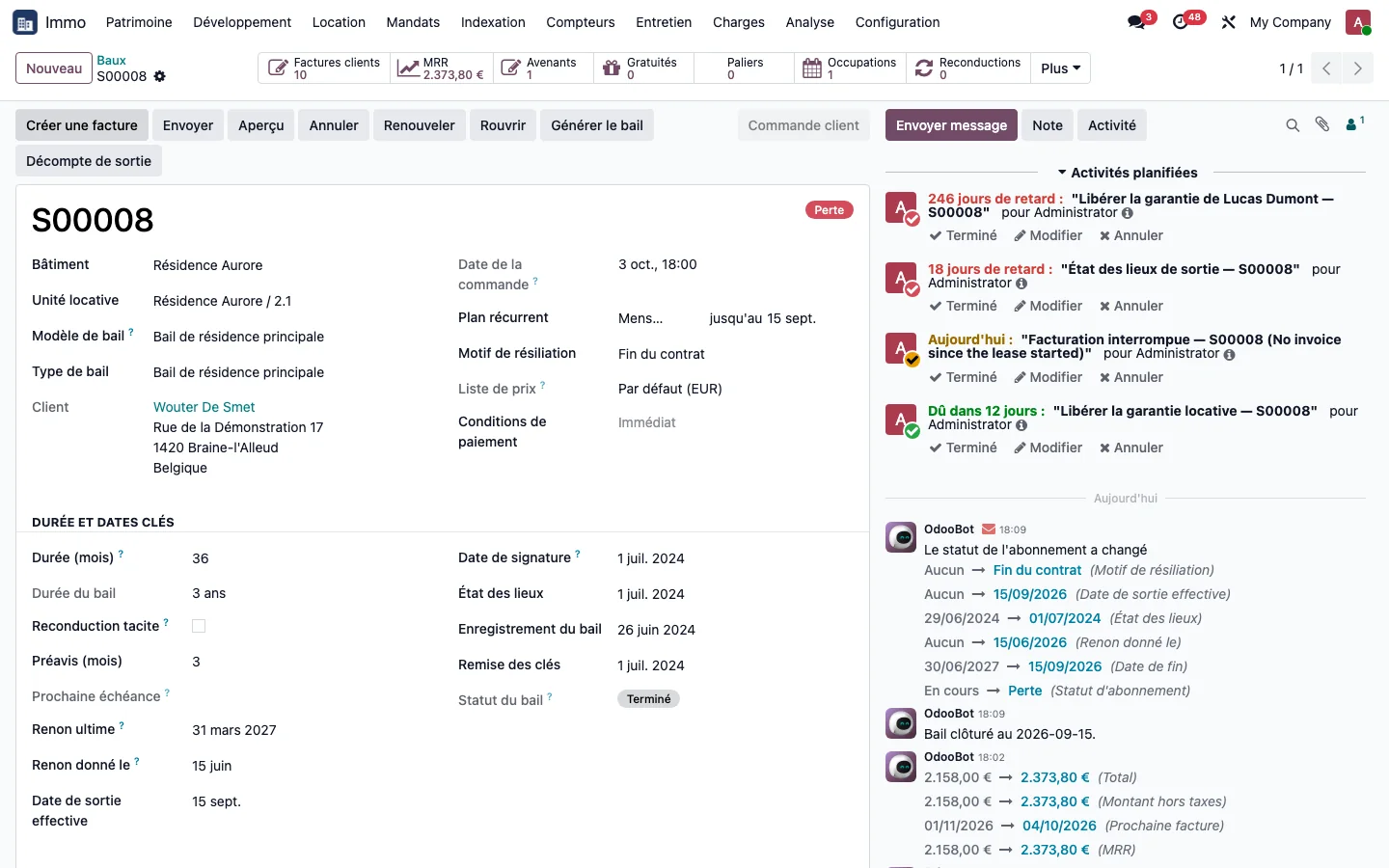Open Occupations calendar stat button

point(850,68)
